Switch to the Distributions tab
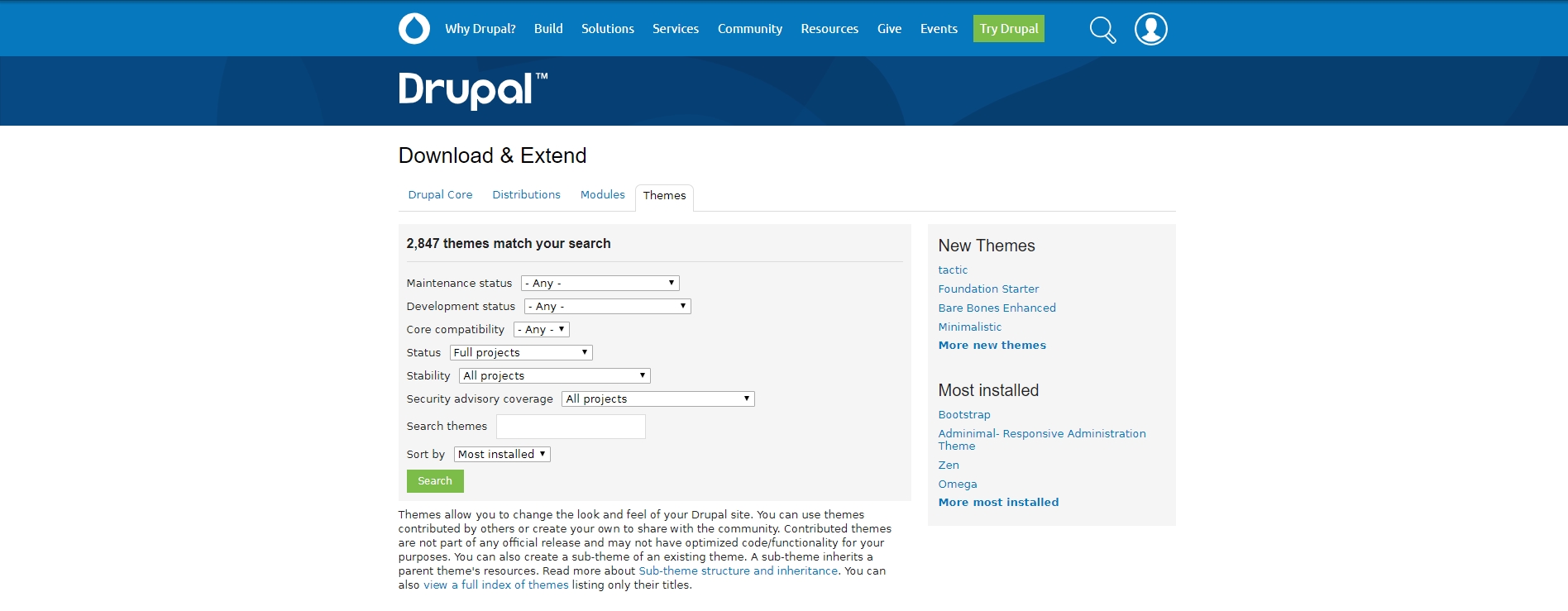The image size is (1568, 611). pos(526,195)
